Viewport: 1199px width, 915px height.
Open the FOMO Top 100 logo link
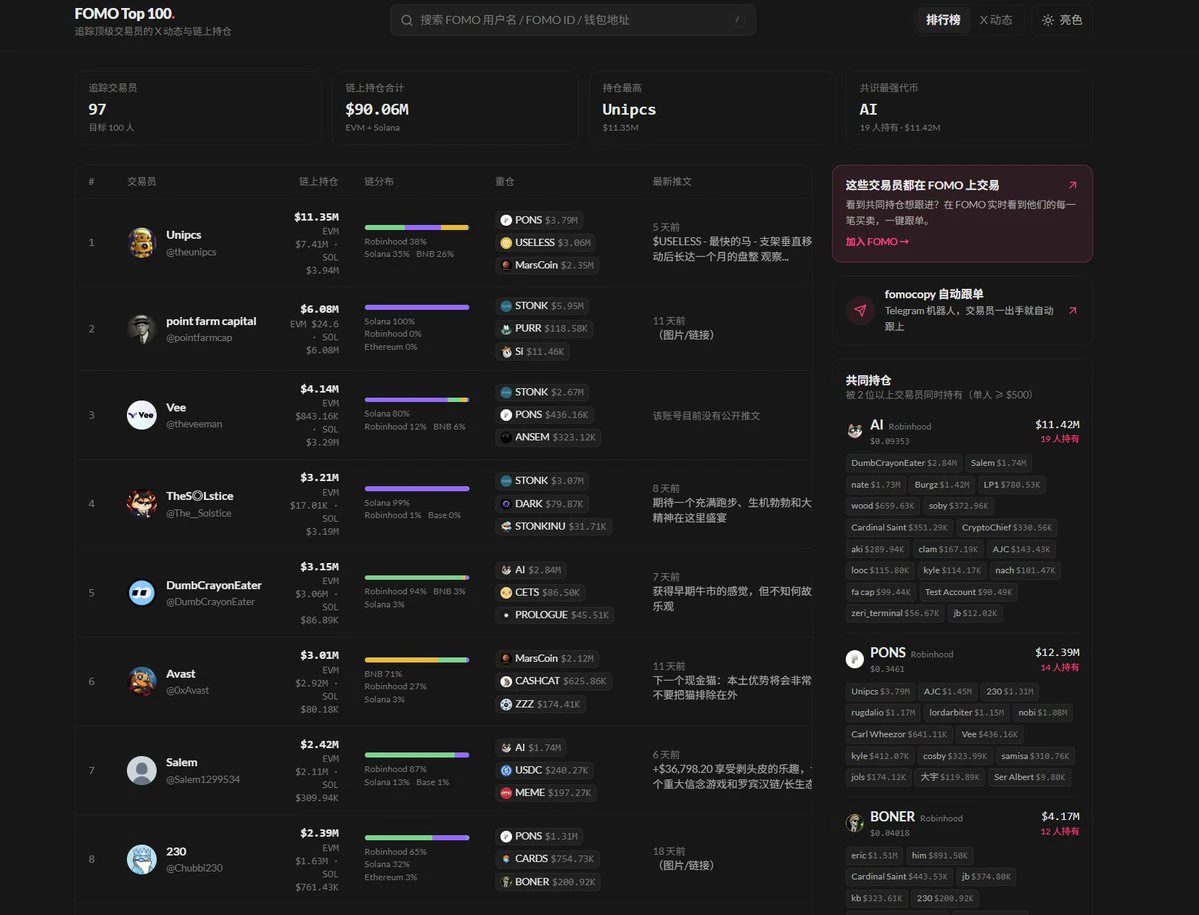pos(125,14)
